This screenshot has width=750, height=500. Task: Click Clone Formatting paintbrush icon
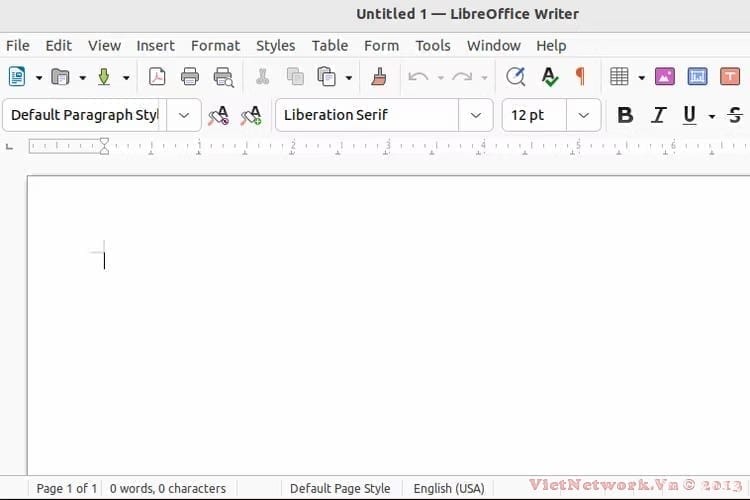point(379,77)
